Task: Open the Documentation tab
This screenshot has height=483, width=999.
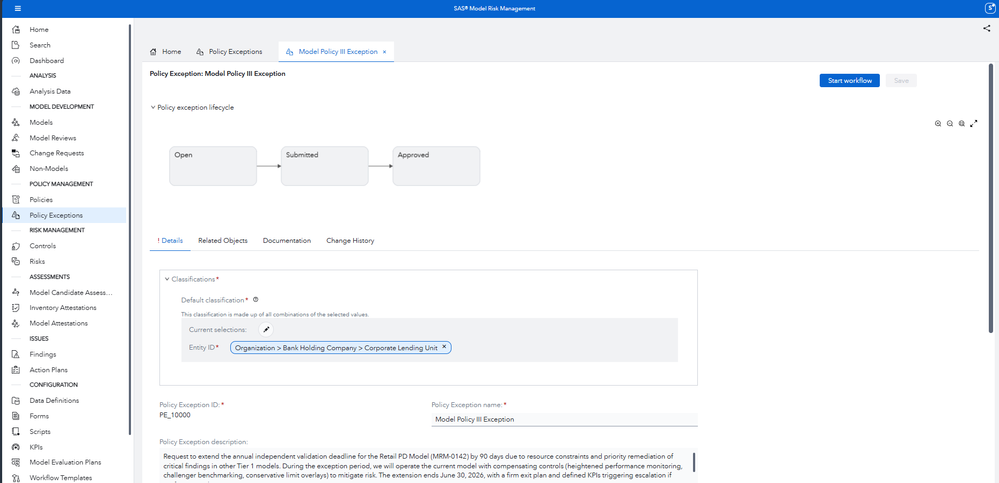Action: pyautogui.click(x=287, y=241)
